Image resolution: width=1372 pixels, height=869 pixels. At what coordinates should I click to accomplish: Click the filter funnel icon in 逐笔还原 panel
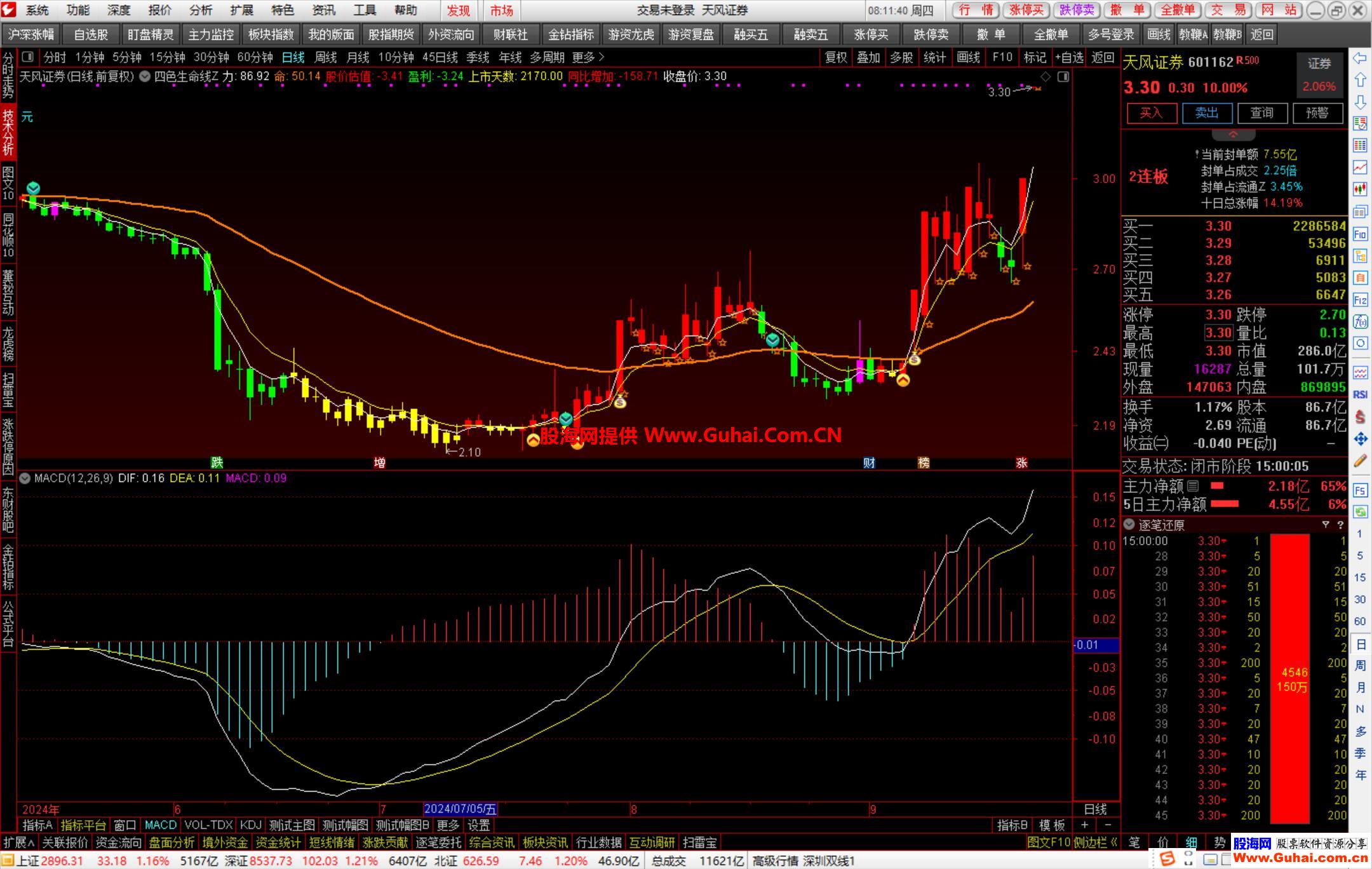[x=1326, y=525]
